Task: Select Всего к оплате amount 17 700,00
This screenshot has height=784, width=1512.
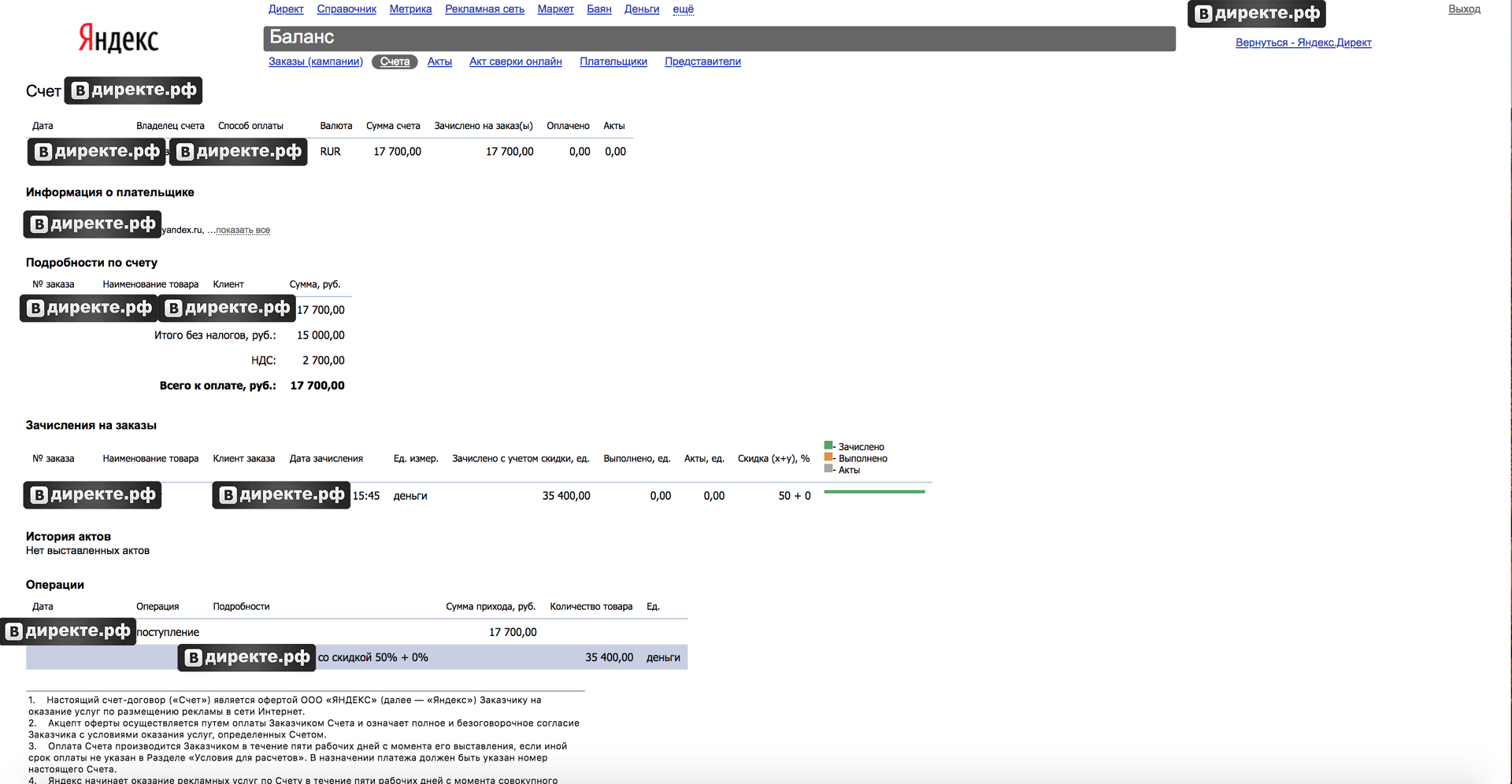Action: point(317,386)
